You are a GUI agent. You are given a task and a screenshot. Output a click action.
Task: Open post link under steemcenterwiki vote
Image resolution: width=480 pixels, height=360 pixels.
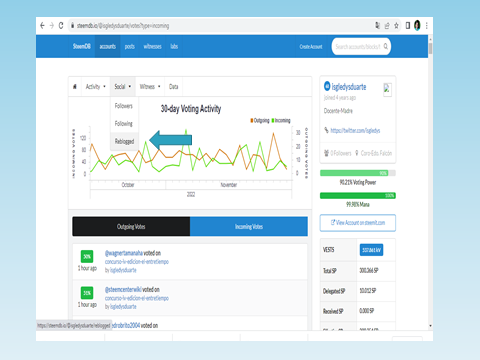pyautogui.click(x=137, y=298)
